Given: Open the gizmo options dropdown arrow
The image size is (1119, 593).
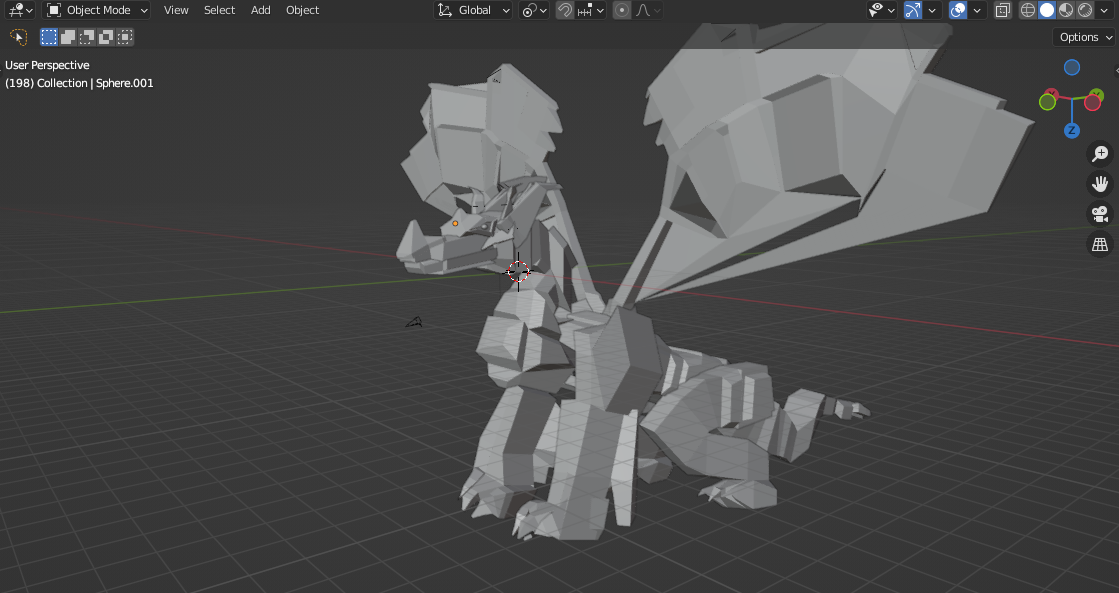Looking at the screenshot, I should (932, 10).
